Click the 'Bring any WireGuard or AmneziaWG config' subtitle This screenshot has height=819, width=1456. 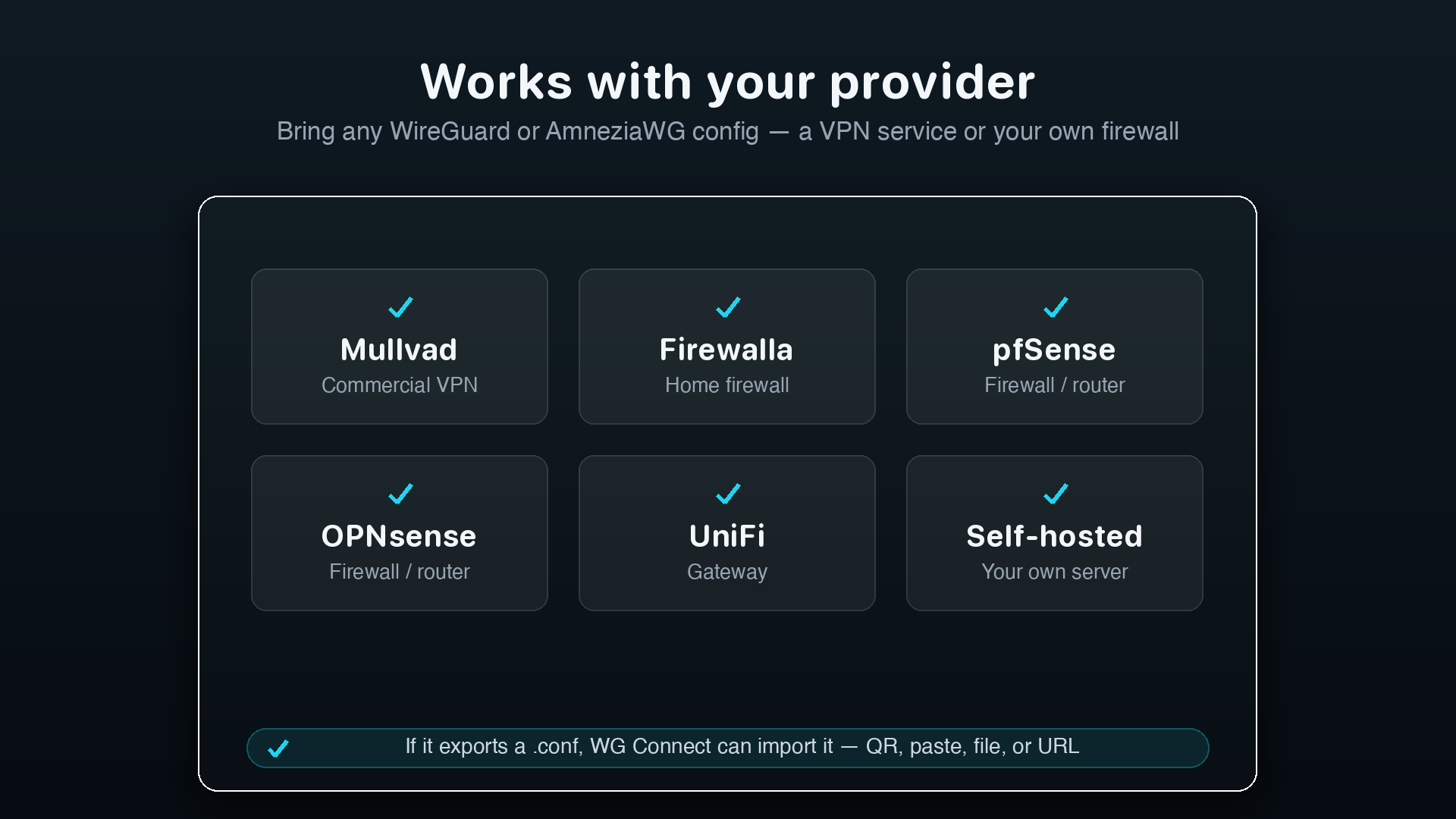click(728, 131)
